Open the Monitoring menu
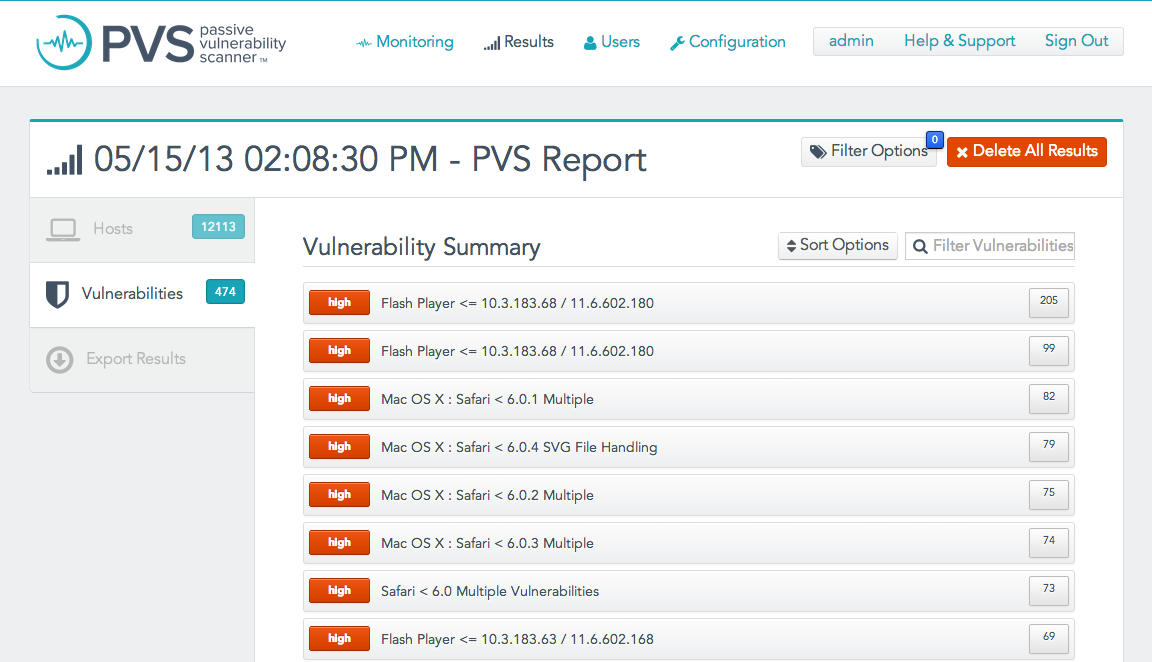This screenshot has height=662, width=1152. click(x=405, y=42)
